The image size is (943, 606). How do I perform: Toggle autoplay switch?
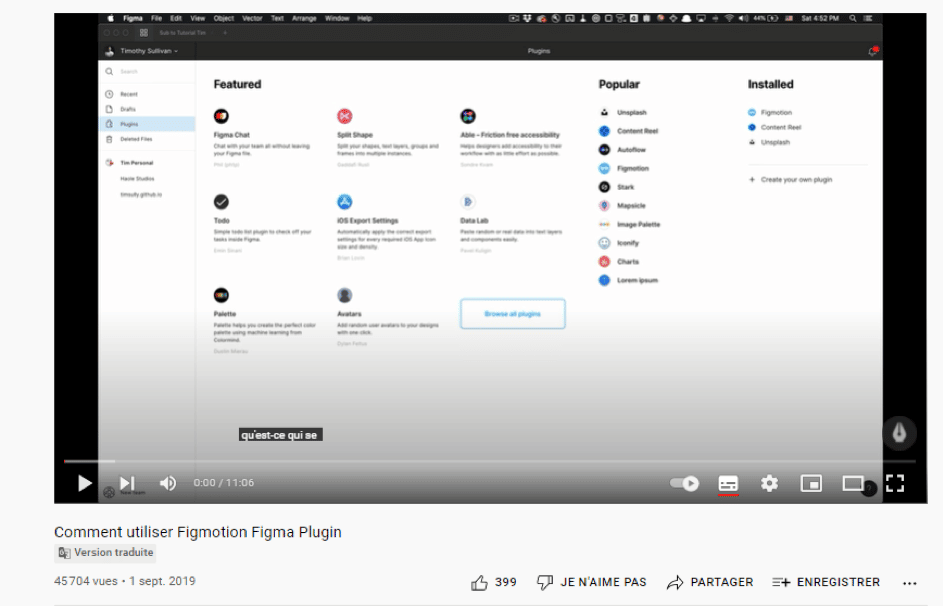(684, 483)
